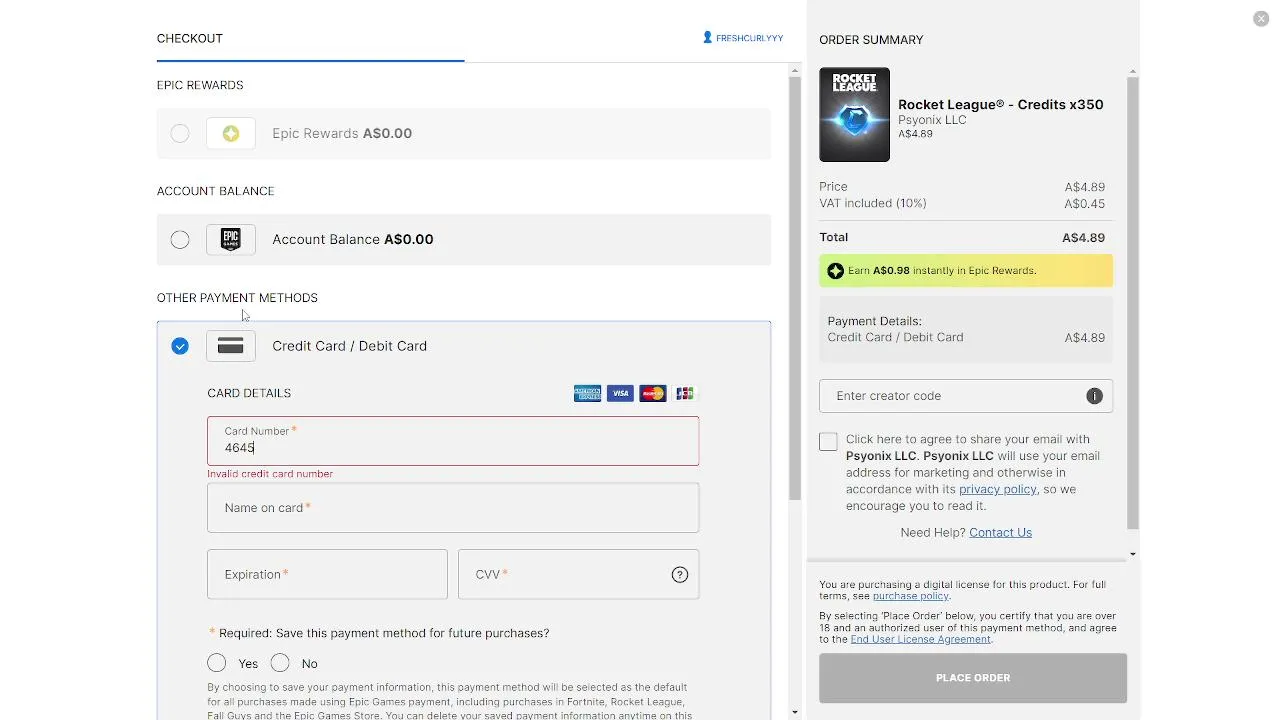Click the creator code info icon

tap(1094, 396)
